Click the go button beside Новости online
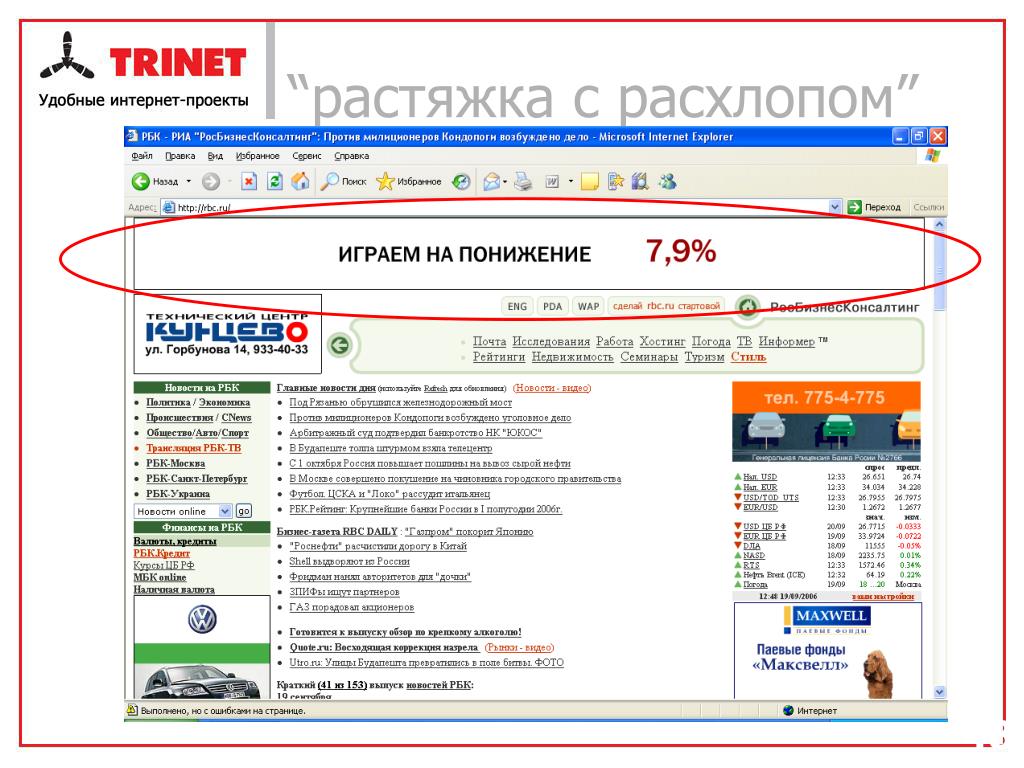Viewport: 1024px width, 768px height. [x=243, y=511]
